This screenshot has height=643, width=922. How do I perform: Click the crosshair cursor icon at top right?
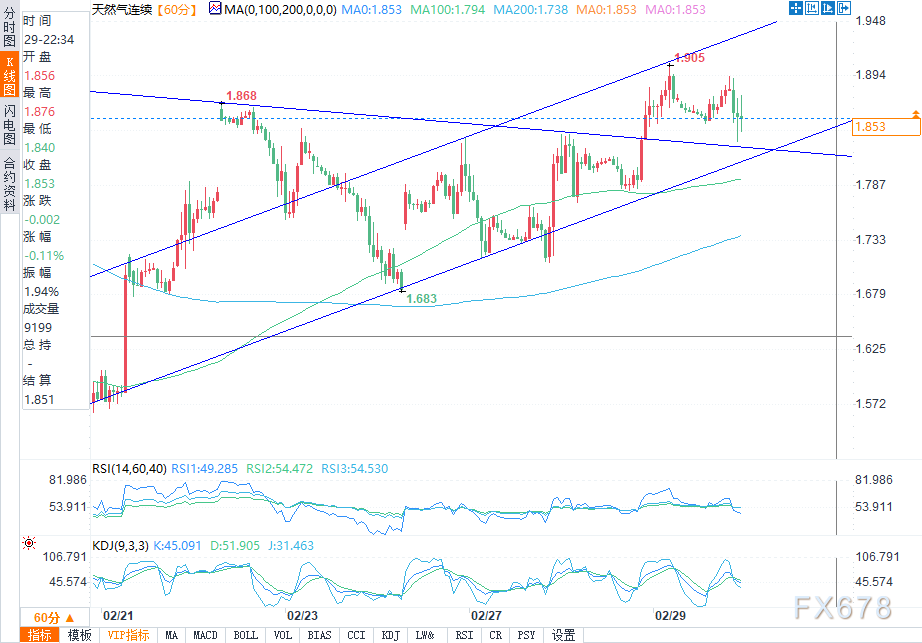pos(796,8)
